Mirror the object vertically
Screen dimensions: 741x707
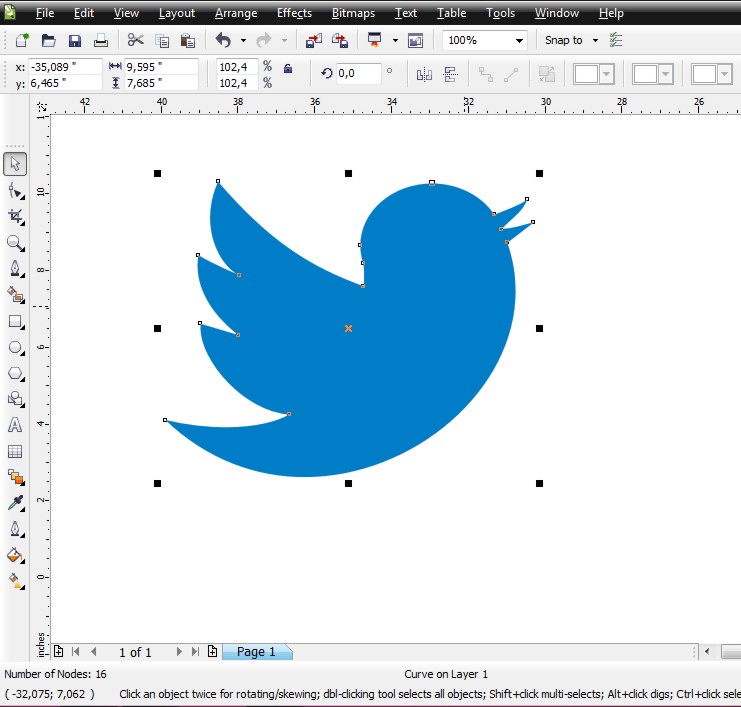[x=450, y=74]
